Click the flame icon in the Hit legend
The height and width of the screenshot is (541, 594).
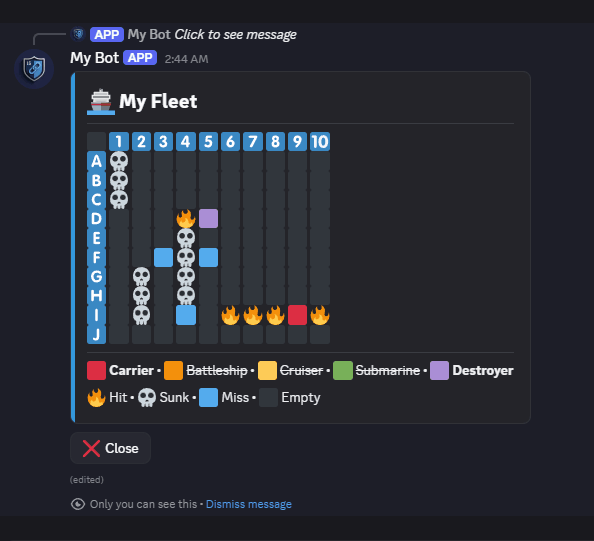tap(96, 398)
